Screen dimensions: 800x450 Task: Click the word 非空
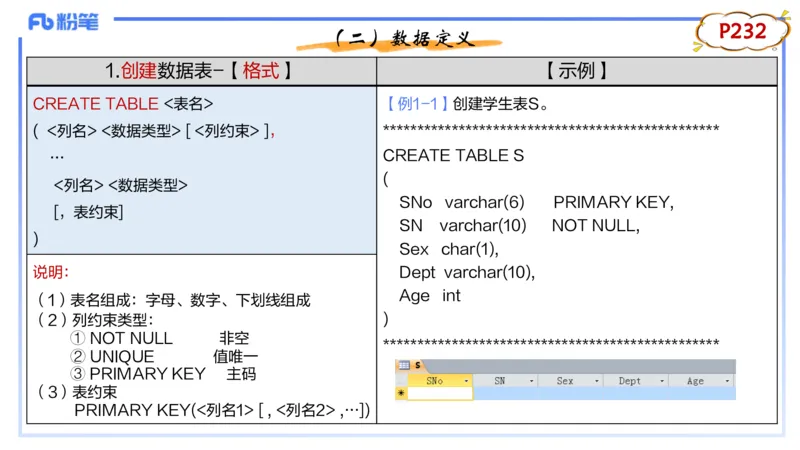[x=234, y=338]
